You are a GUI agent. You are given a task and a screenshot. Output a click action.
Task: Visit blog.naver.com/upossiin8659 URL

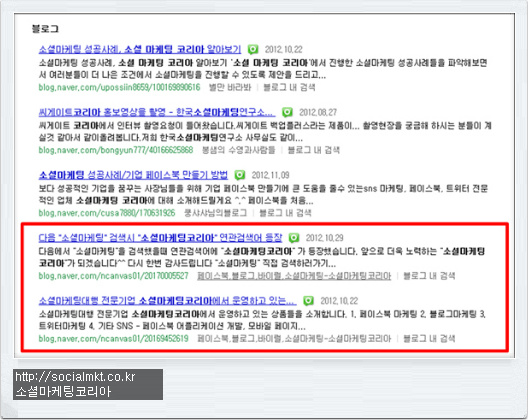[x=119, y=88]
